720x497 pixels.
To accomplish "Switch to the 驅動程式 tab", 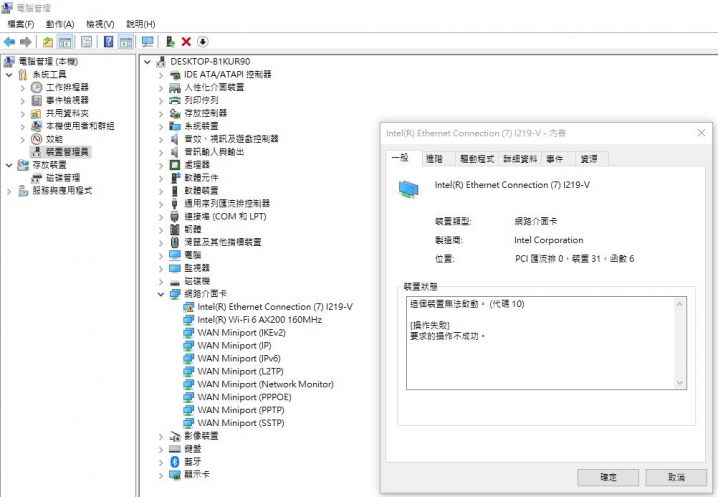I will click(477, 159).
